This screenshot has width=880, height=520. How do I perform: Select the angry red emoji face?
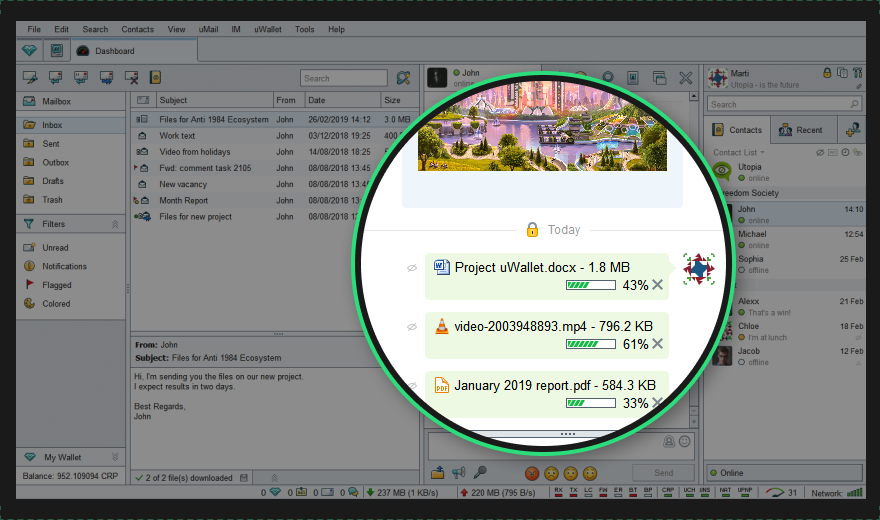click(x=532, y=473)
